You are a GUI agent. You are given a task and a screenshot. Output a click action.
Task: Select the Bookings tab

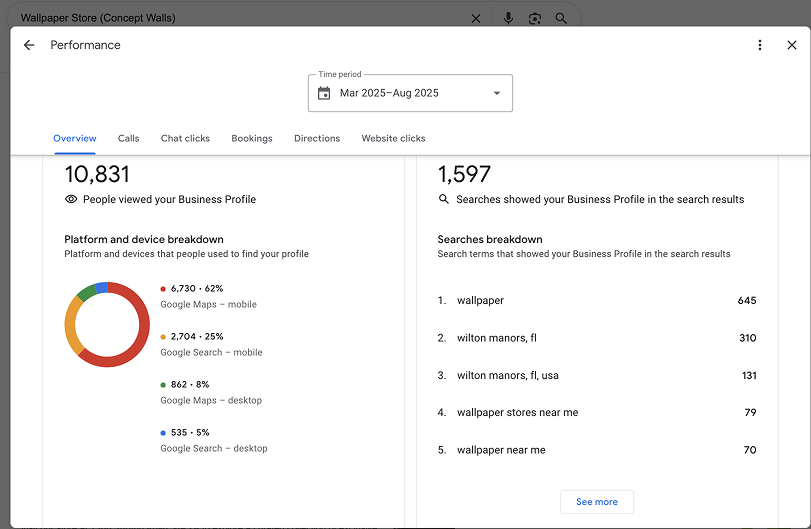[x=252, y=138]
